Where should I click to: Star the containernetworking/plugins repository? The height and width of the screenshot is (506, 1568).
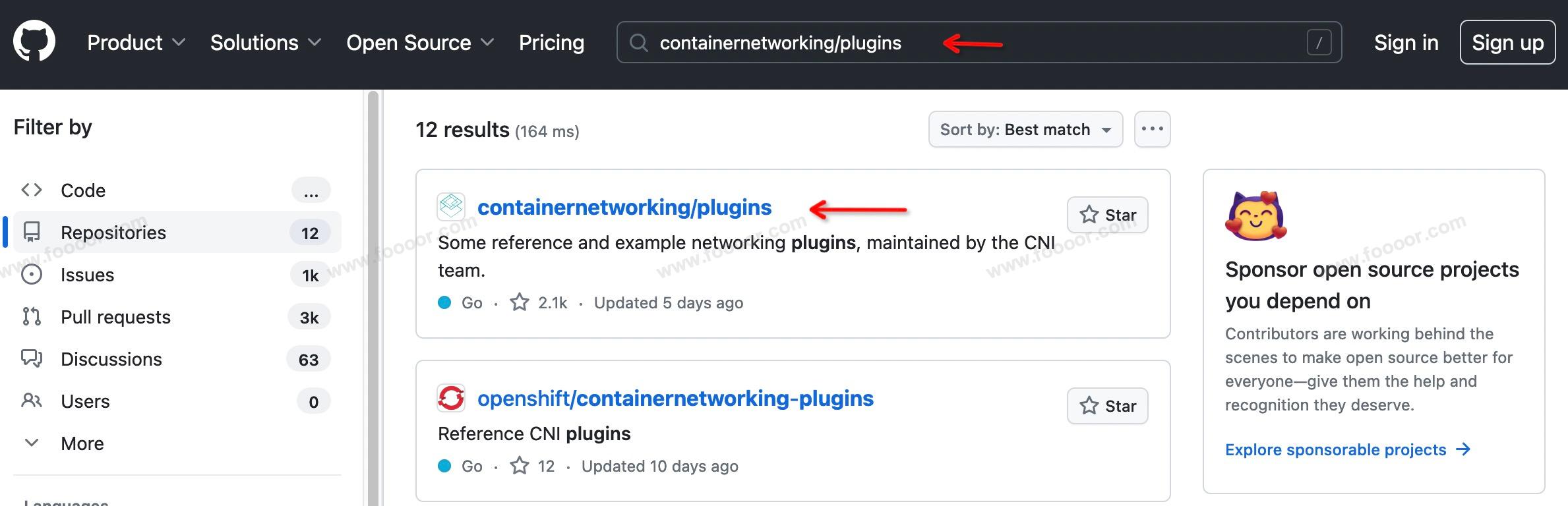click(x=1107, y=215)
